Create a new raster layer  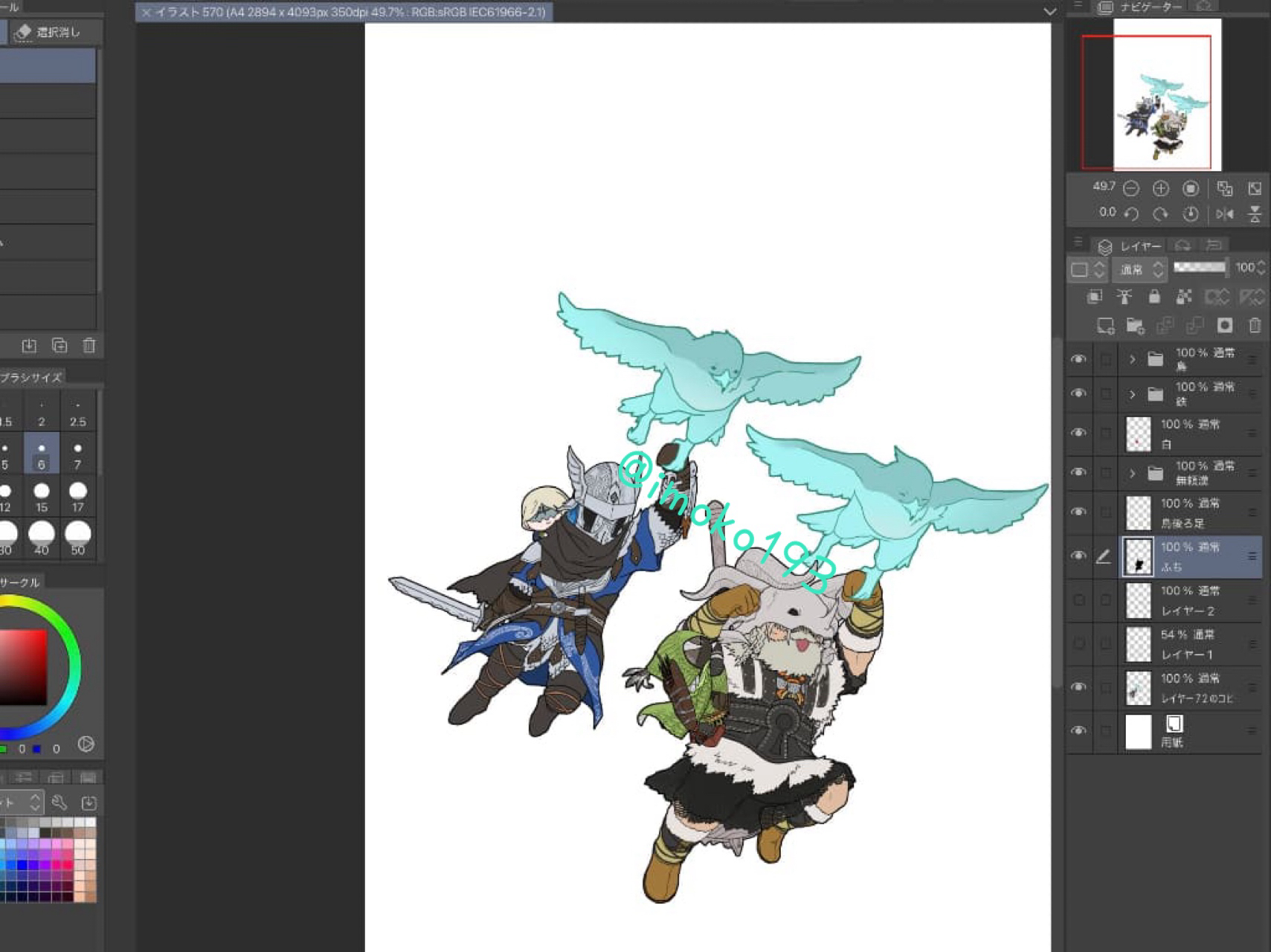tap(1105, 326)
